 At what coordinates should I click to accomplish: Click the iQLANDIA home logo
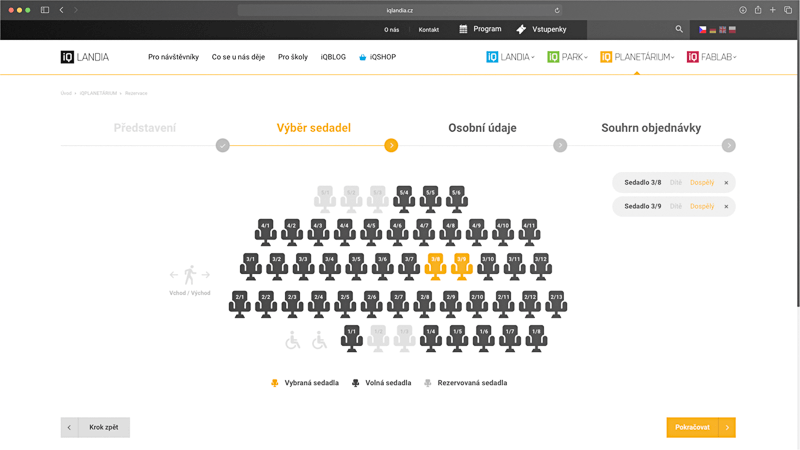(85, 57)
